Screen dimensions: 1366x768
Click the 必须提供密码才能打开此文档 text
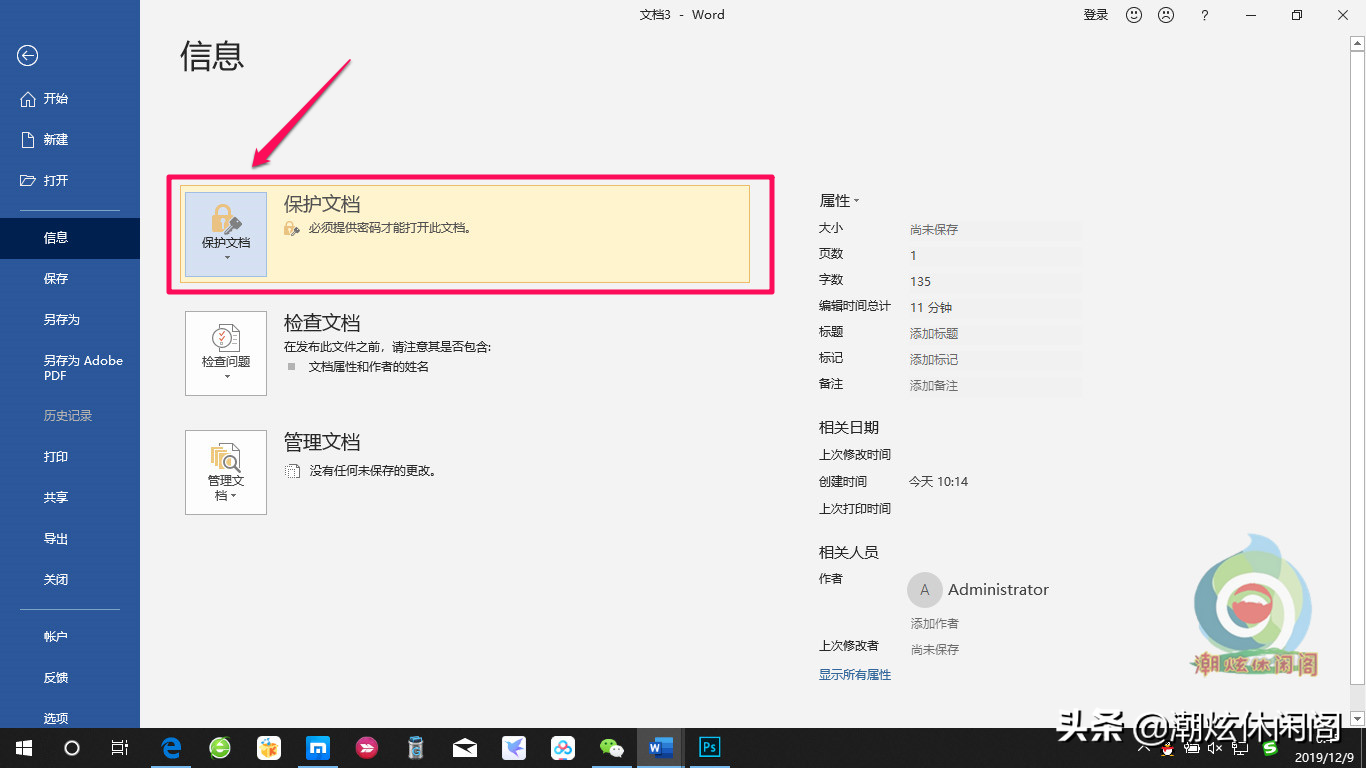tap(390, 228)
